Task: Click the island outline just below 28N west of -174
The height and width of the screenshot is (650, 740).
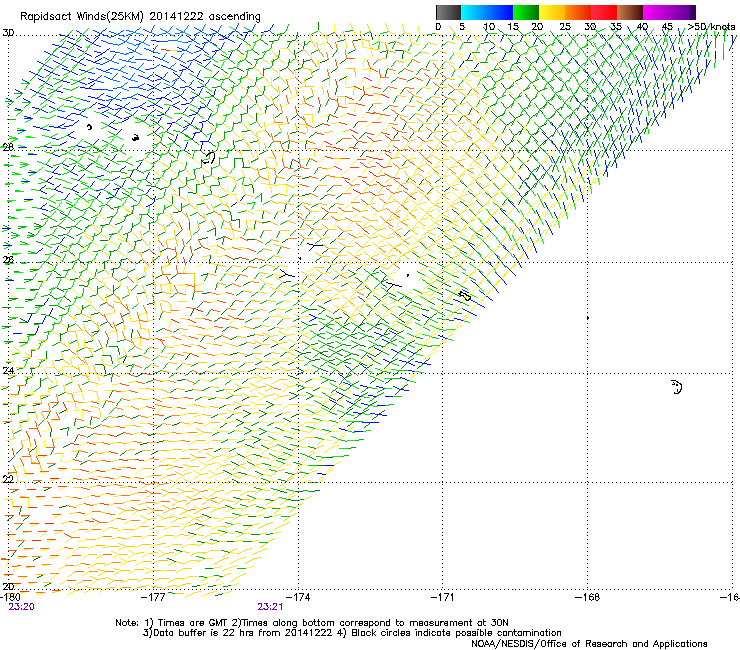Action: tap(209, 157)
